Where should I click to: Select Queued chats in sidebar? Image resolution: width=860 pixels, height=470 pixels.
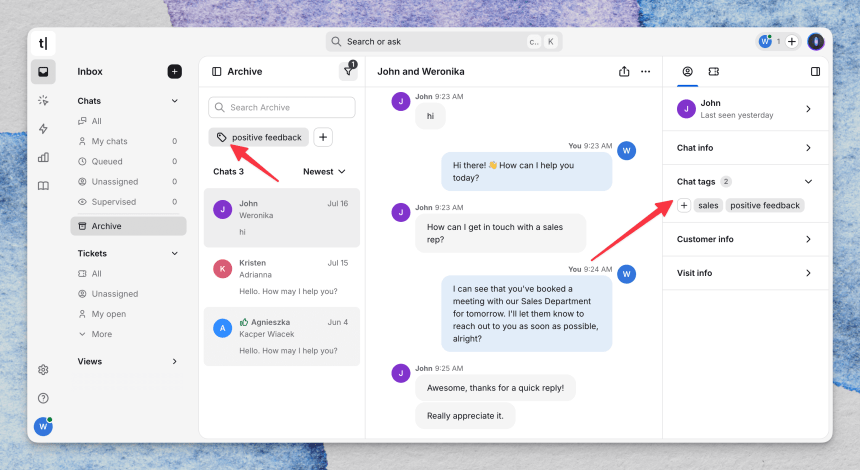128,161
